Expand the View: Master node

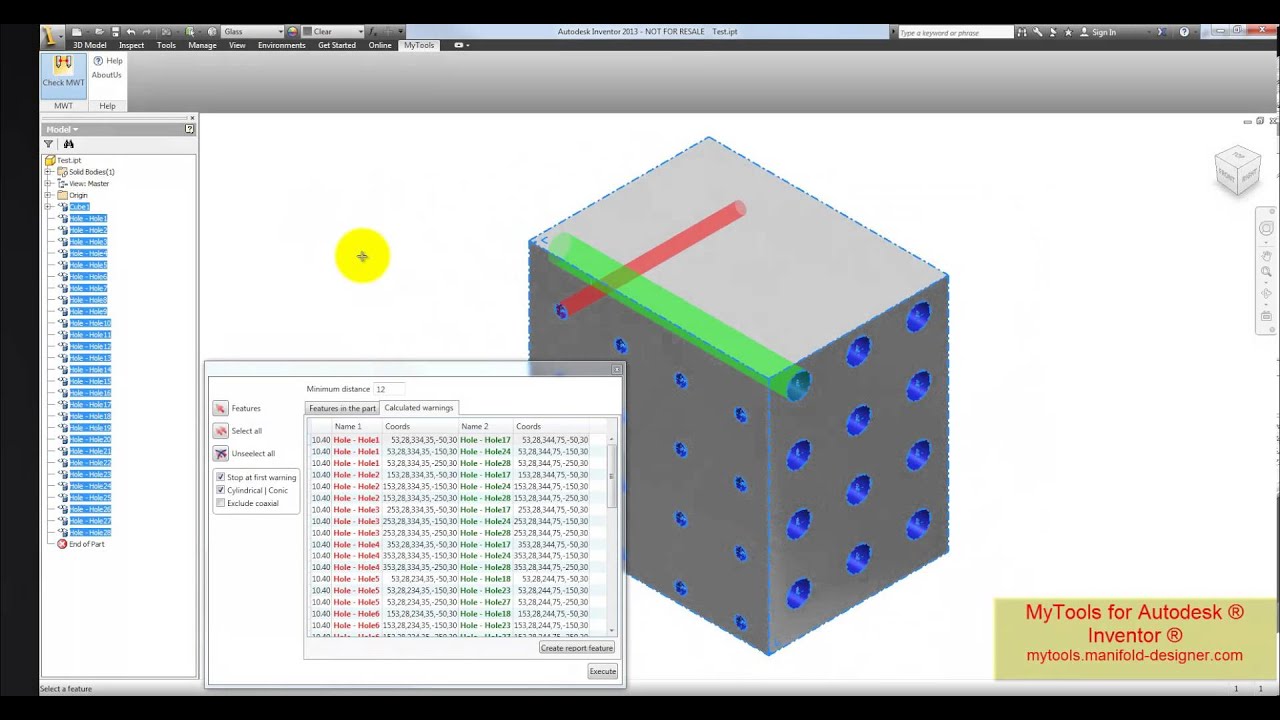pos(47,184)
